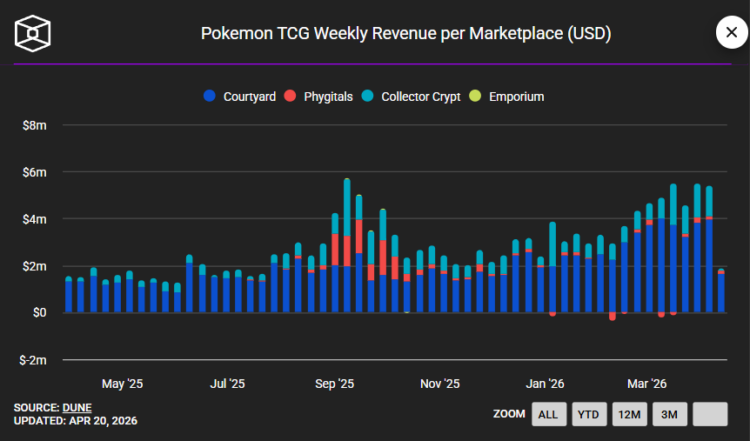Hide the Courtyard legend label

point(249,97)
